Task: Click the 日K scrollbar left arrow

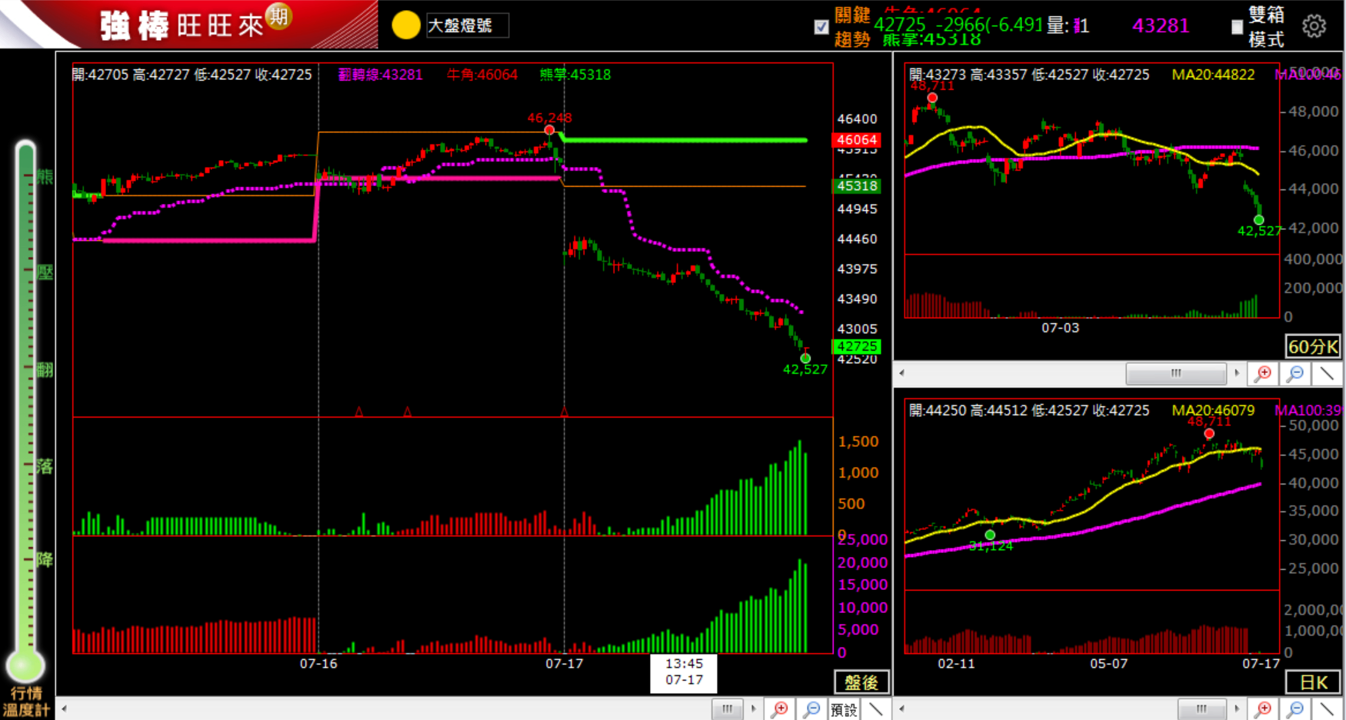Action: pyautogui.click(x=902, y=709)
